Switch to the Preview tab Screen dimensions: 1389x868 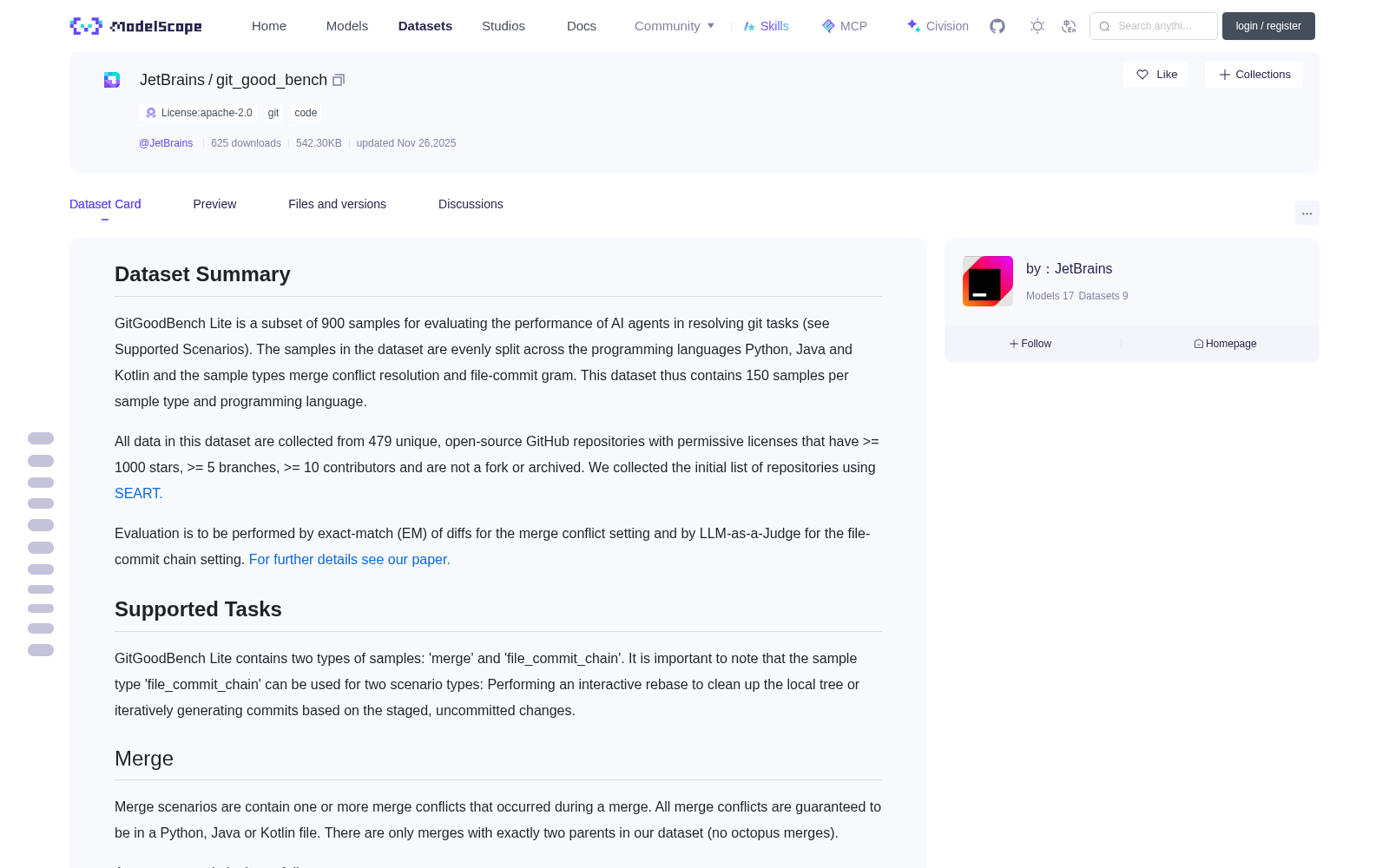coord(214,204)
